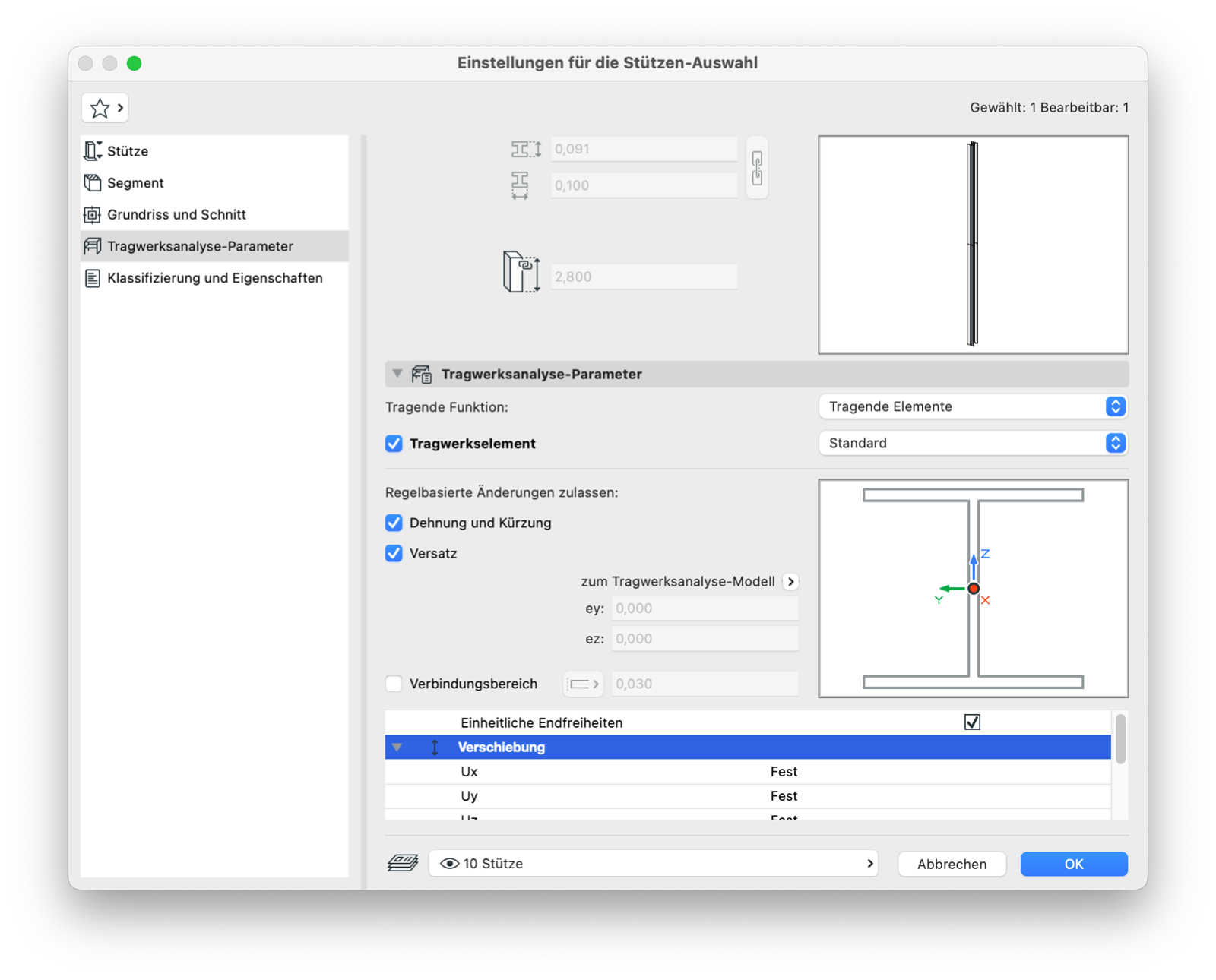Viewport: 1216px width, 980px height.
Task: Click the 0,100 profile width field
Action: click(644, 185)
